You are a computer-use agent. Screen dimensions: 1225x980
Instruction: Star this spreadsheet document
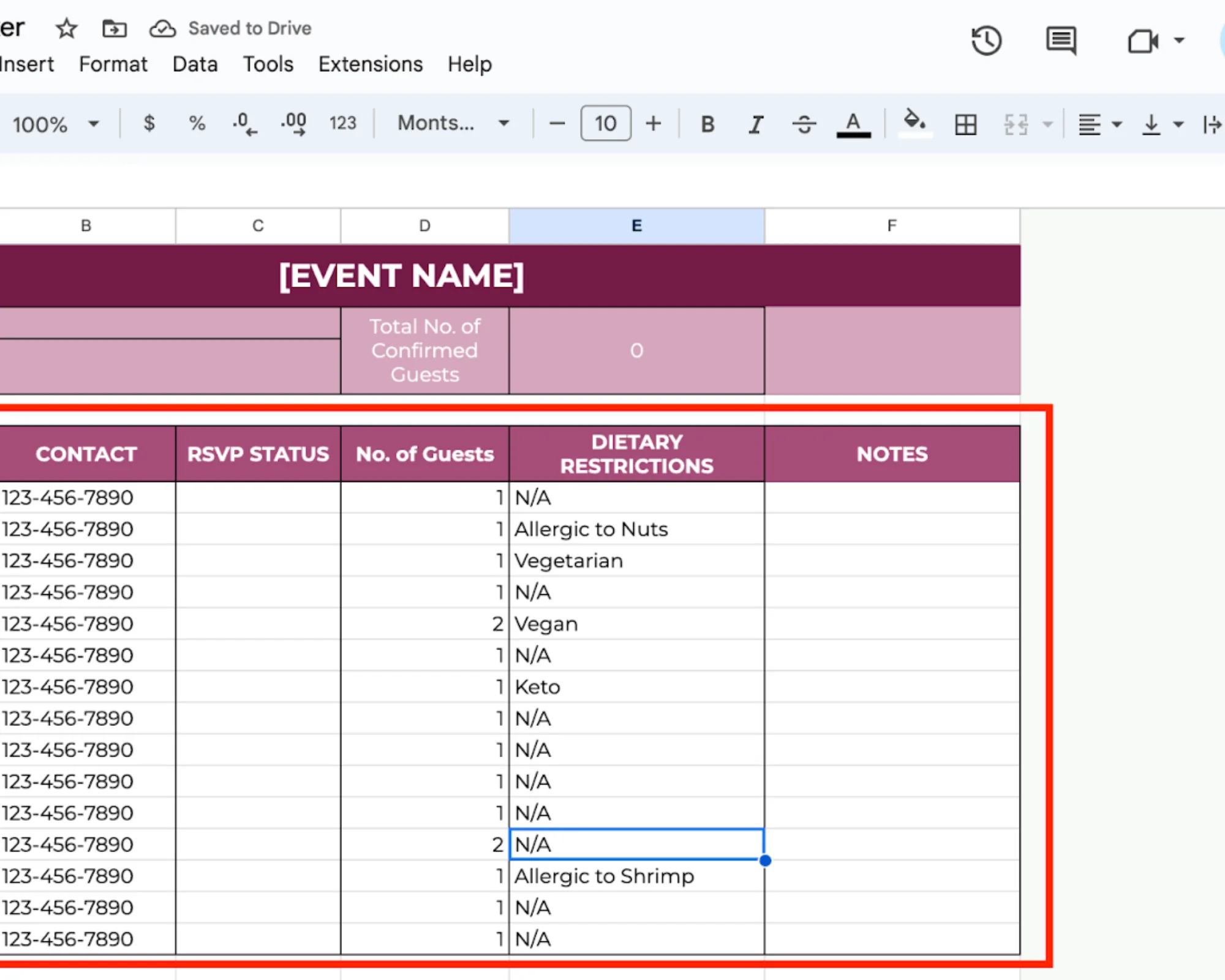point(66,28)
